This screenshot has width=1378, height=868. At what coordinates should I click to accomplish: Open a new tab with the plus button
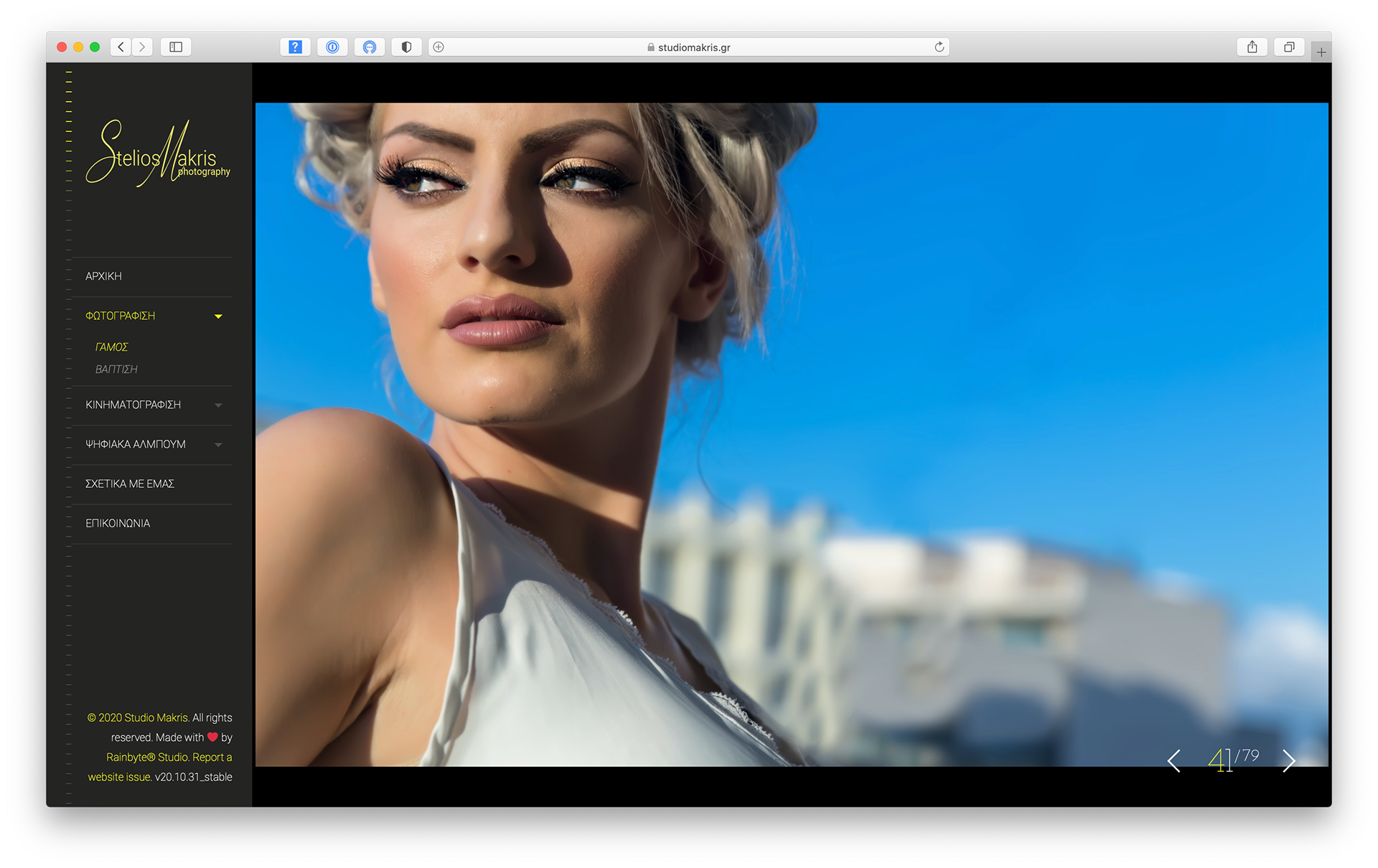[1321, 52]
